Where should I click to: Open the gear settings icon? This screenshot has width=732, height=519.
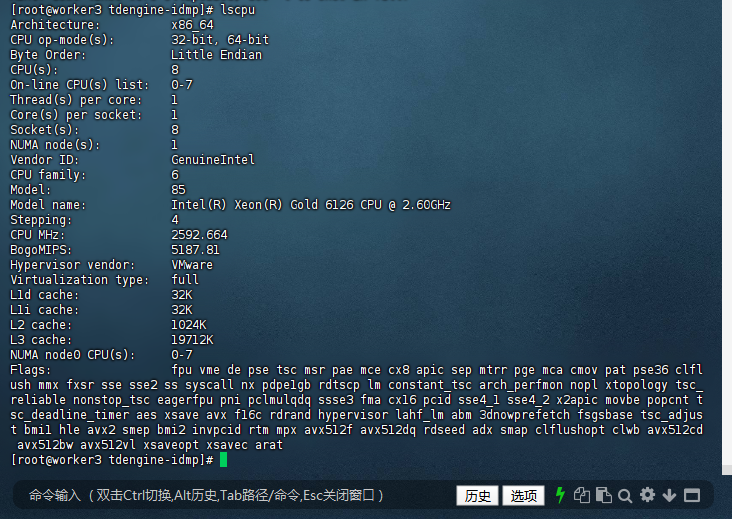click(x=647, y=495)
